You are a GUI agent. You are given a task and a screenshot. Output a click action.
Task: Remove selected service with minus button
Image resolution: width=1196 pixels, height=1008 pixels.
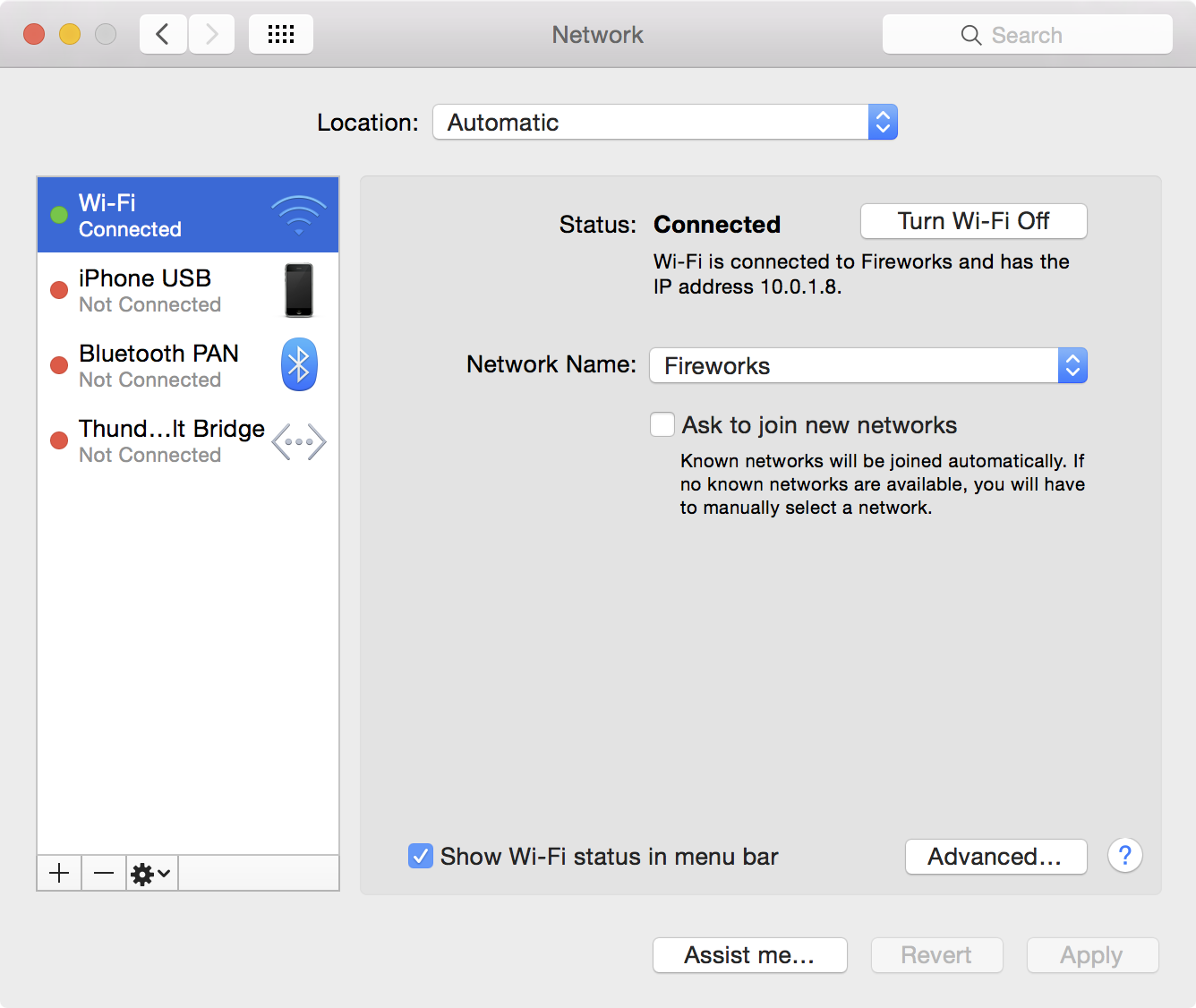tap(104, 873)
